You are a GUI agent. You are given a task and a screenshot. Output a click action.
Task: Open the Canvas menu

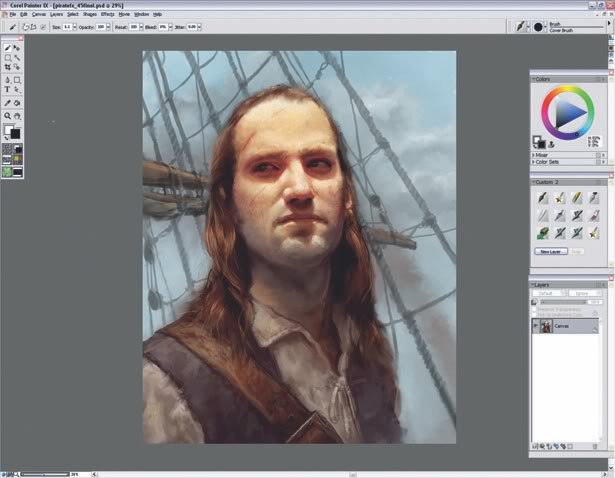(x=39, y=14)
